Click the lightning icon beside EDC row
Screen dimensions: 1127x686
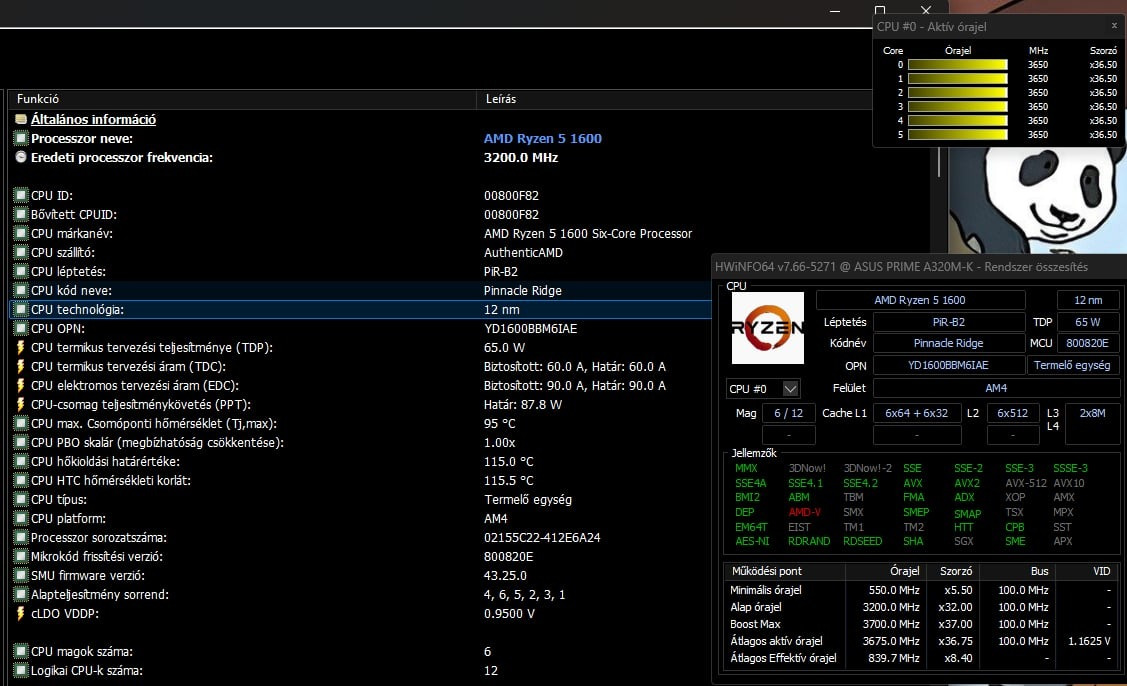click(21, 385)
